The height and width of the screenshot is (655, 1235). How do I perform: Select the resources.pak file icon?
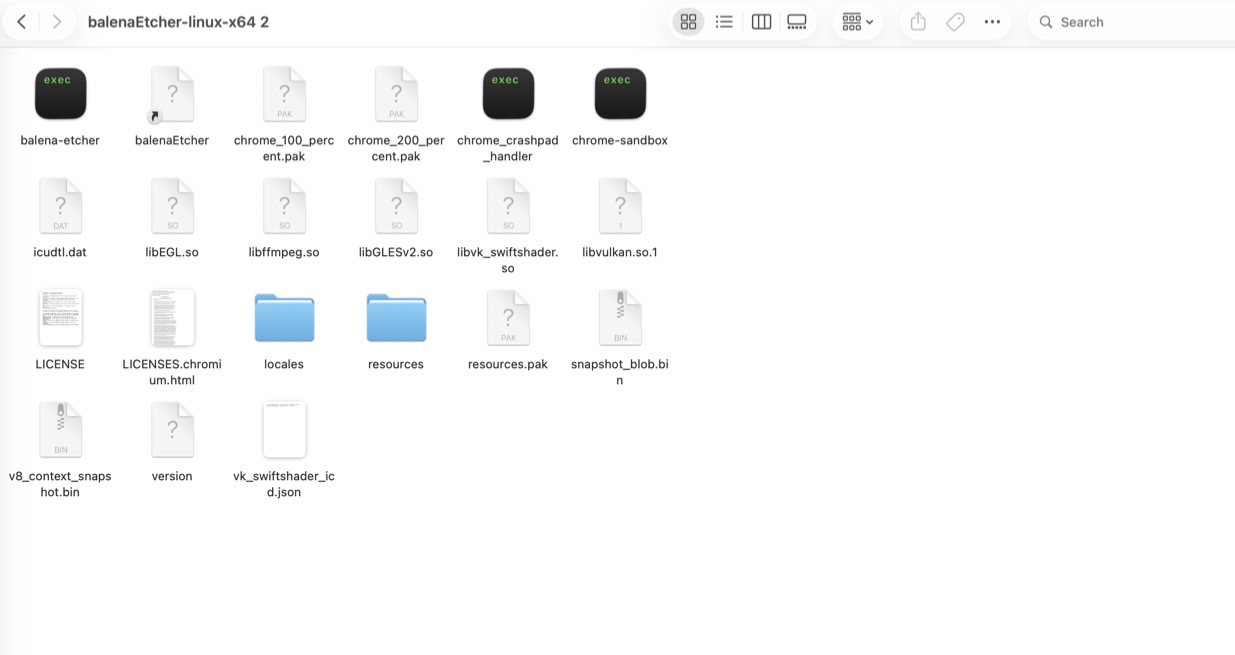coord(508,318)
